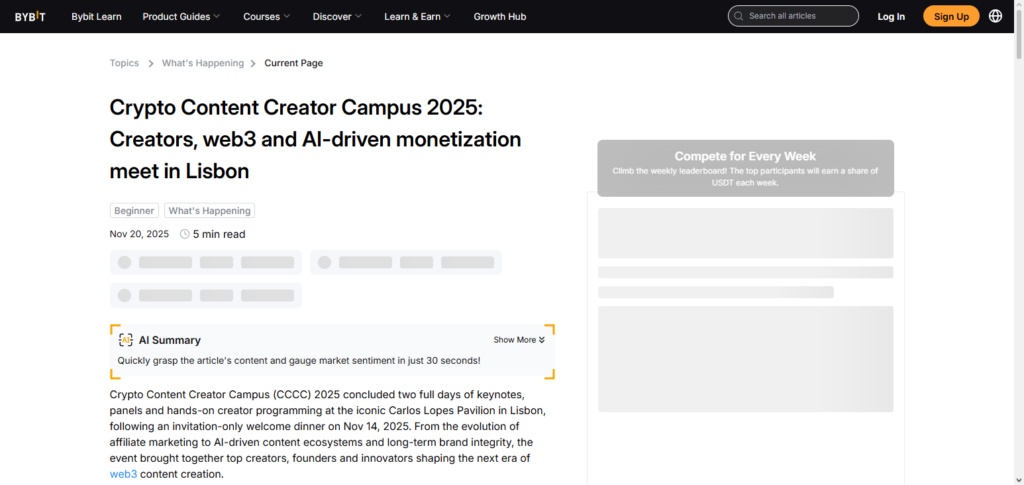Open the language globe icon
Image resolution: width=1024 pixels, height=485 pixels.
point(995,16)
